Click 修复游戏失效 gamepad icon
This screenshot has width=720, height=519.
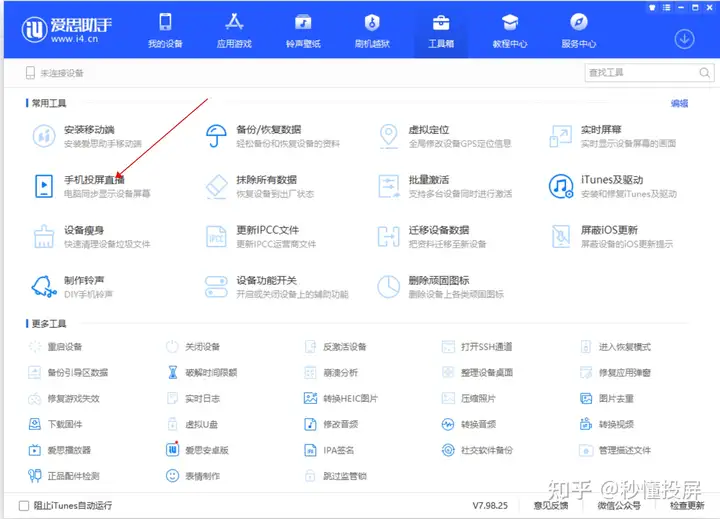point(34,399)
